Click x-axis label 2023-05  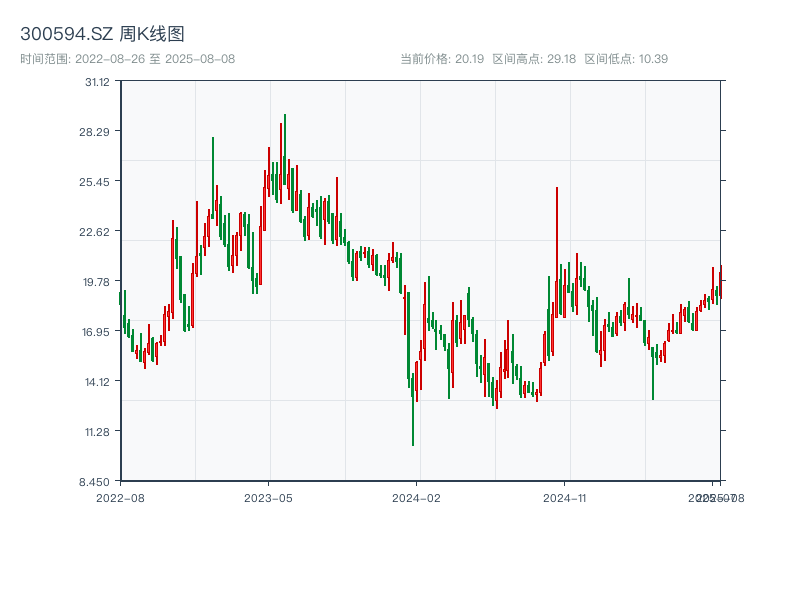pyautogui.click(x=268, y=498)
